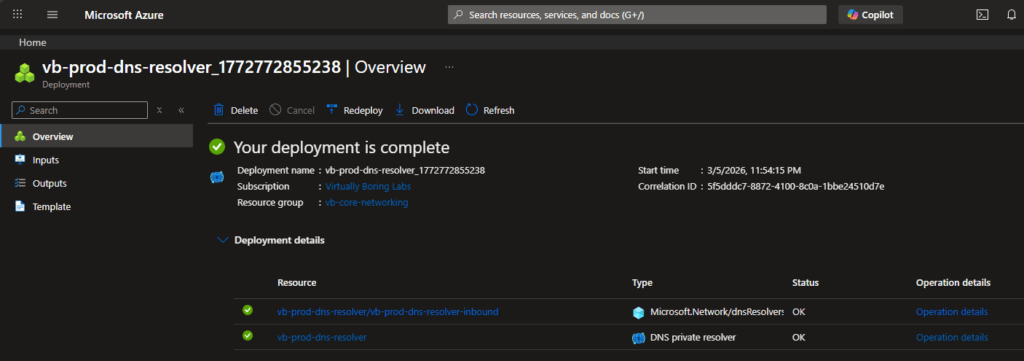Image resolution: width=1024 pixels, height=361 pixels.
Task: Open Operation details for the inbound endpoint
Action: pyautogui.click(x=952, y=312)
